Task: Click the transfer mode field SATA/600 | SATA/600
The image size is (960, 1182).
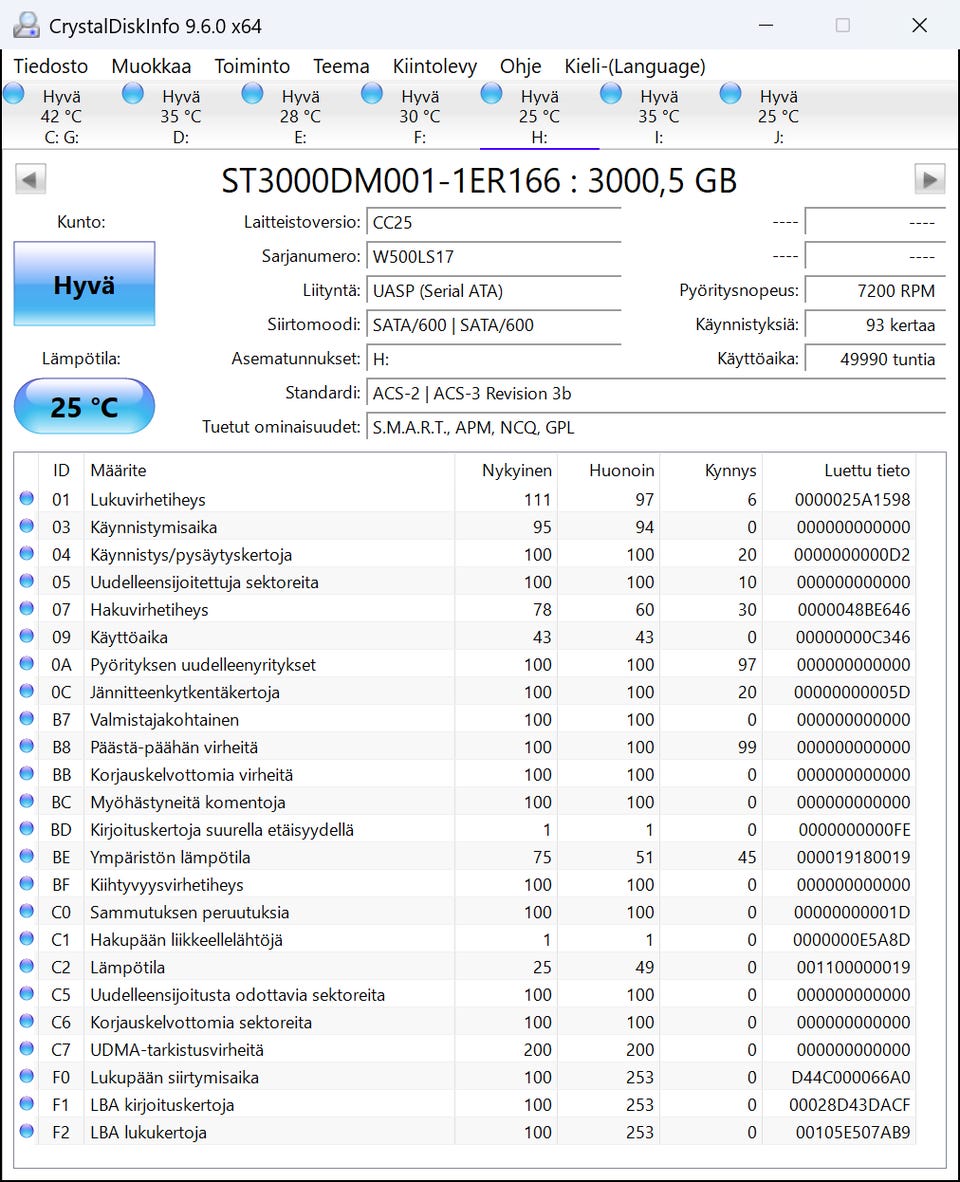Action: pos(494,325)
